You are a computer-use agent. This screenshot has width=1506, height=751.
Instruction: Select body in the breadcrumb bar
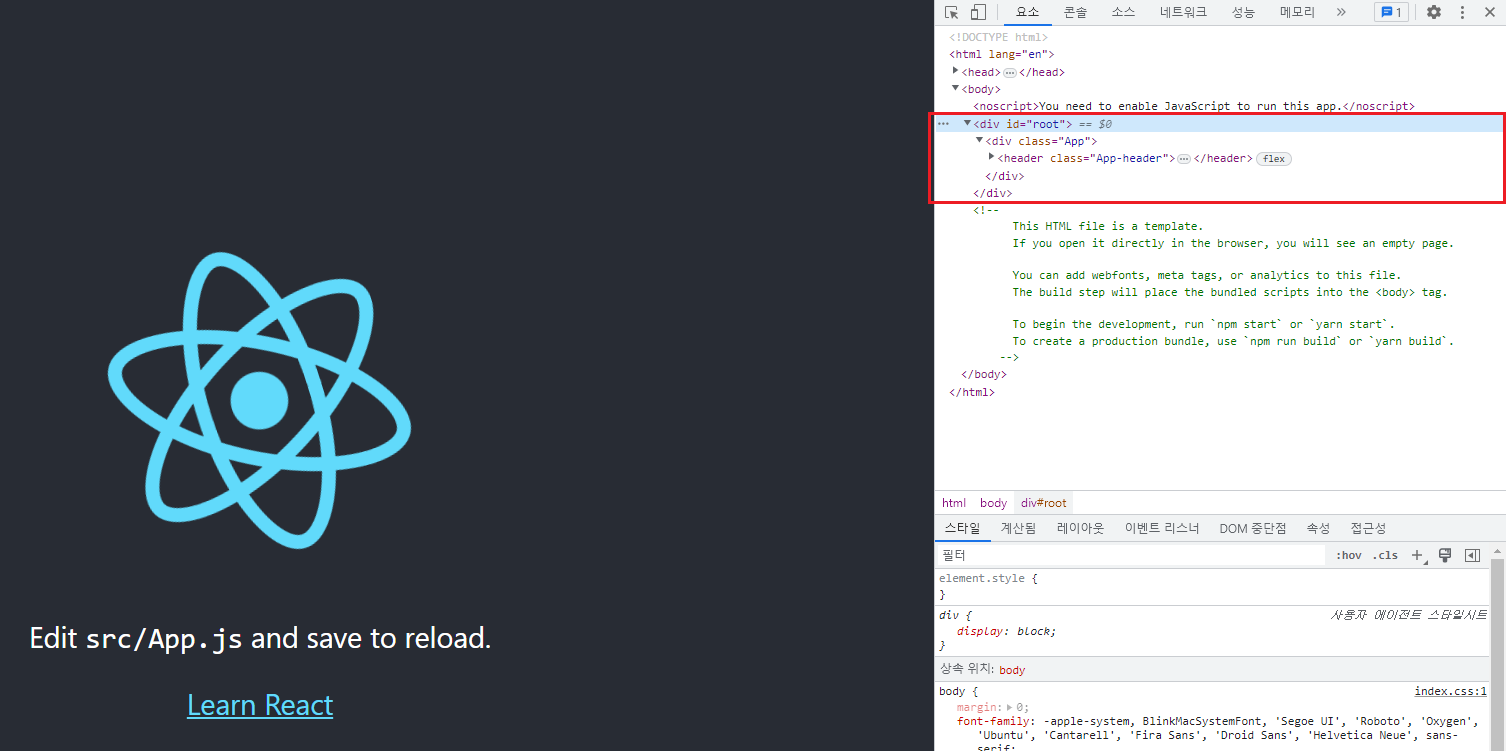[x=993, y=503]
